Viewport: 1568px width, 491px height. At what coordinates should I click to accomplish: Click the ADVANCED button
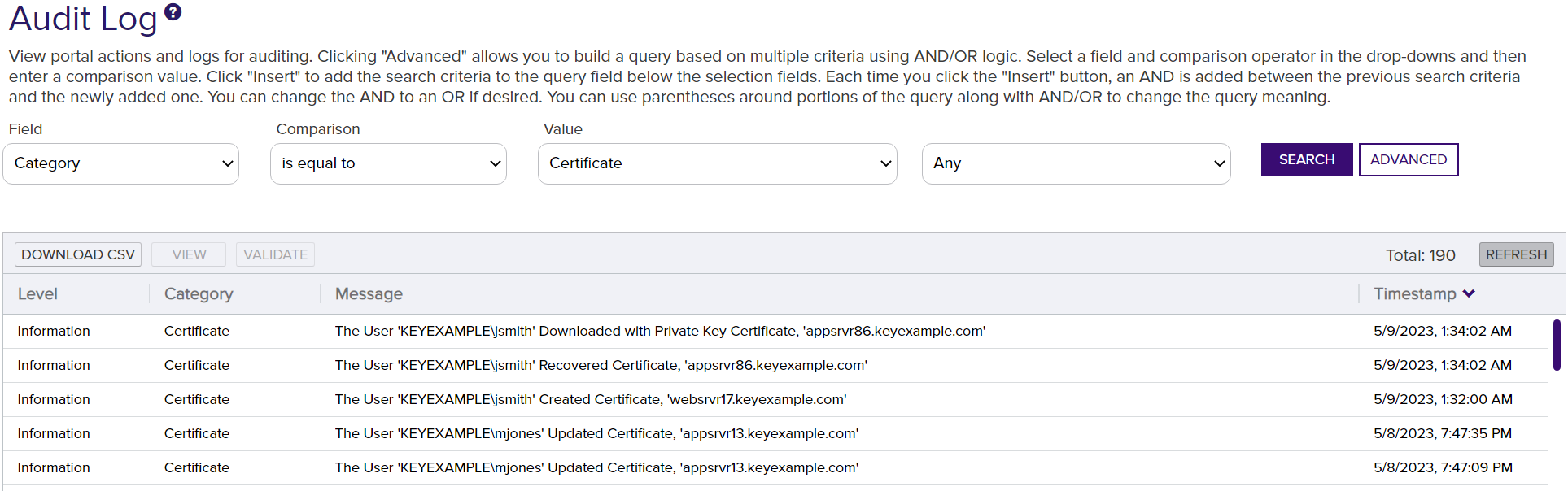(1408, 159)
